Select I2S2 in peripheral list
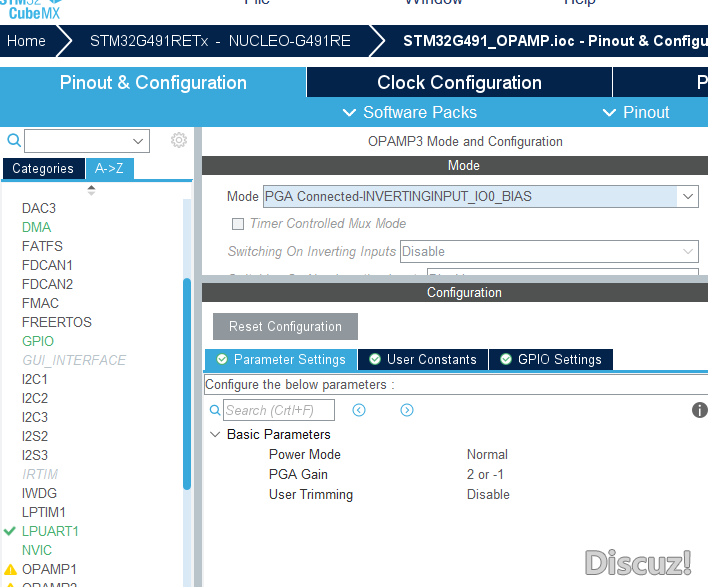Image resolution: width=708 pixels, height=587 pixels. [35, 436]
